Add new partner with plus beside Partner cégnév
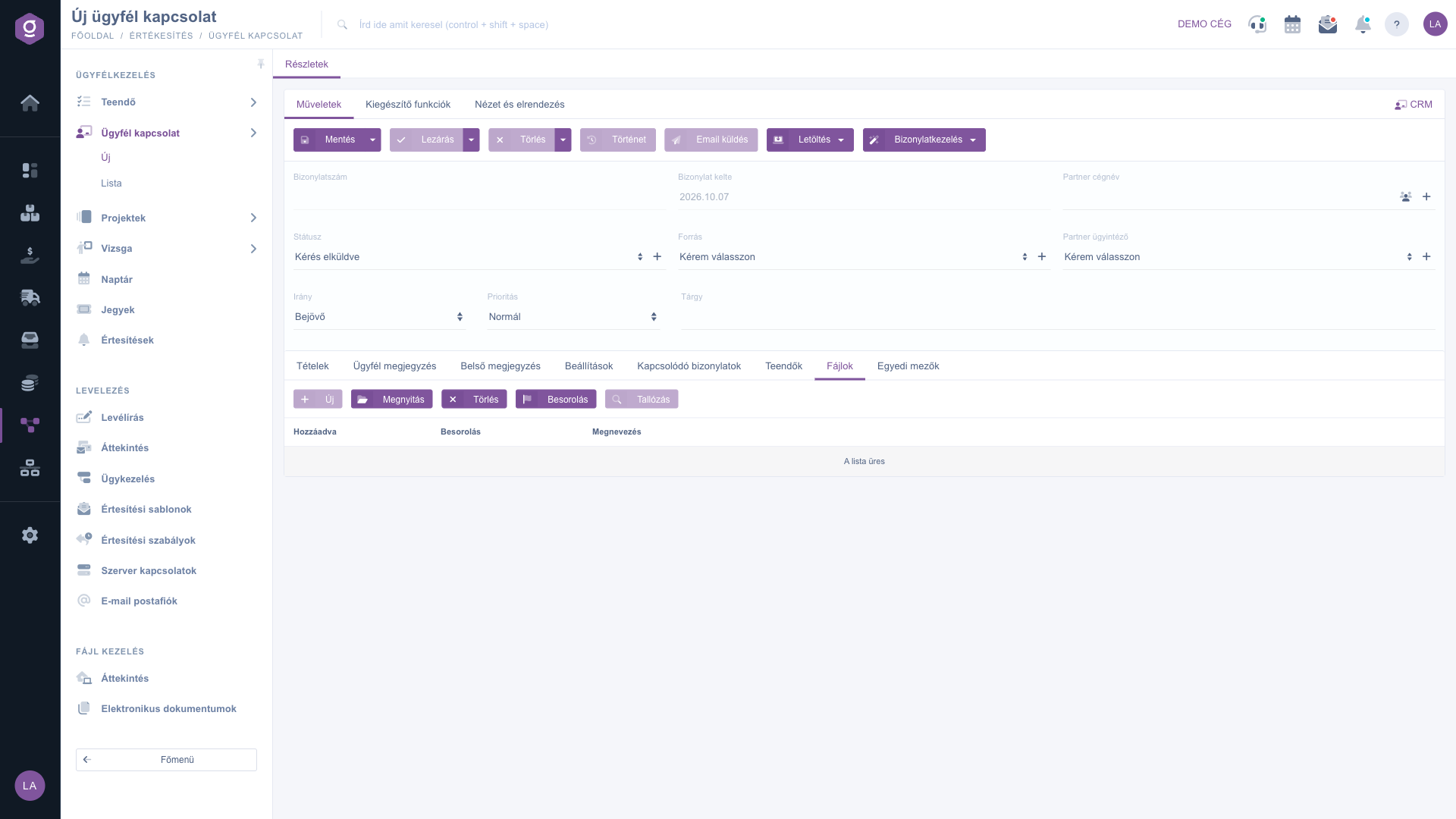Screen dimensions: 1456x819 [x=1426, y=196]
